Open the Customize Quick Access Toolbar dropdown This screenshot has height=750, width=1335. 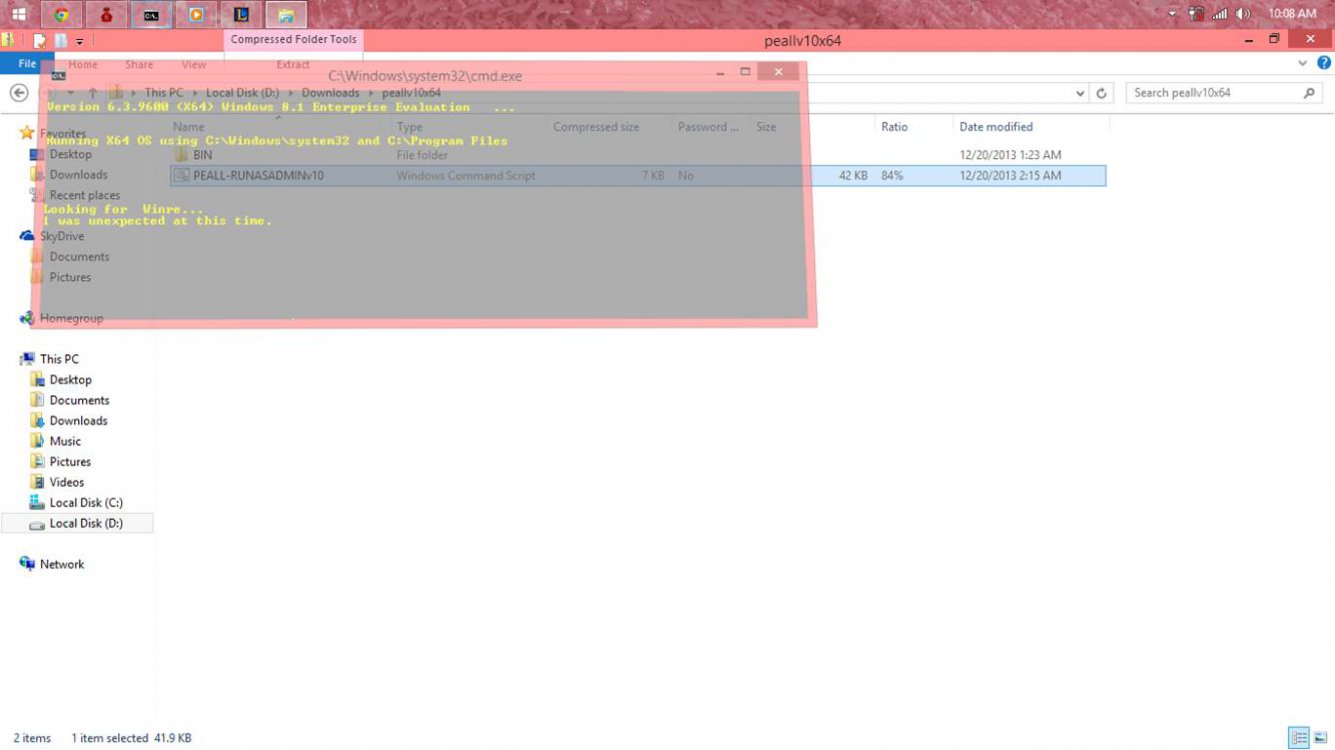(79, 41)
